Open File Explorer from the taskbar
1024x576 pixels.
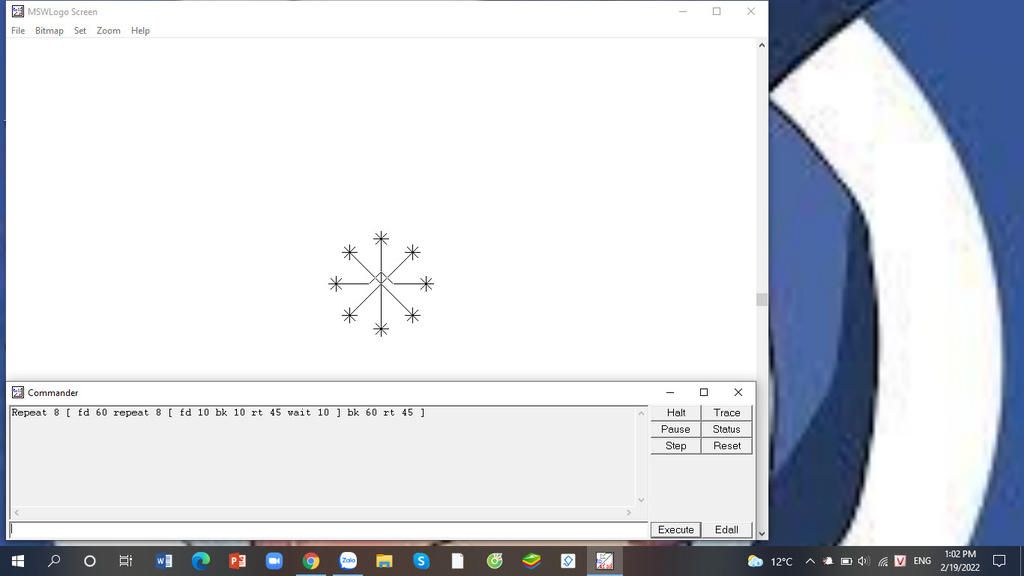point(384,561)
